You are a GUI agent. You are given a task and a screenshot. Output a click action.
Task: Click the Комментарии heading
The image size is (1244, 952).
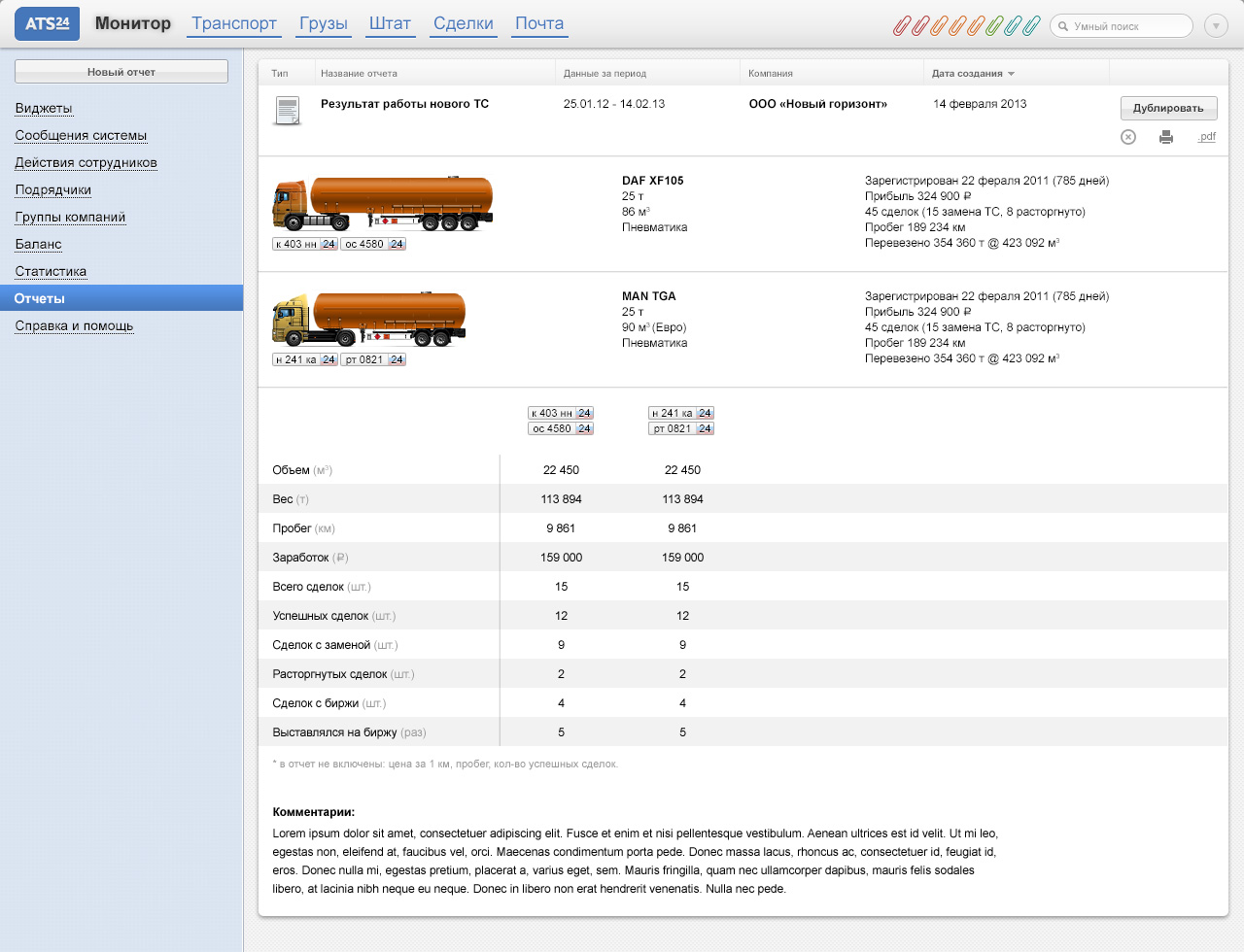pyautogui.click(x=314, y=812)
